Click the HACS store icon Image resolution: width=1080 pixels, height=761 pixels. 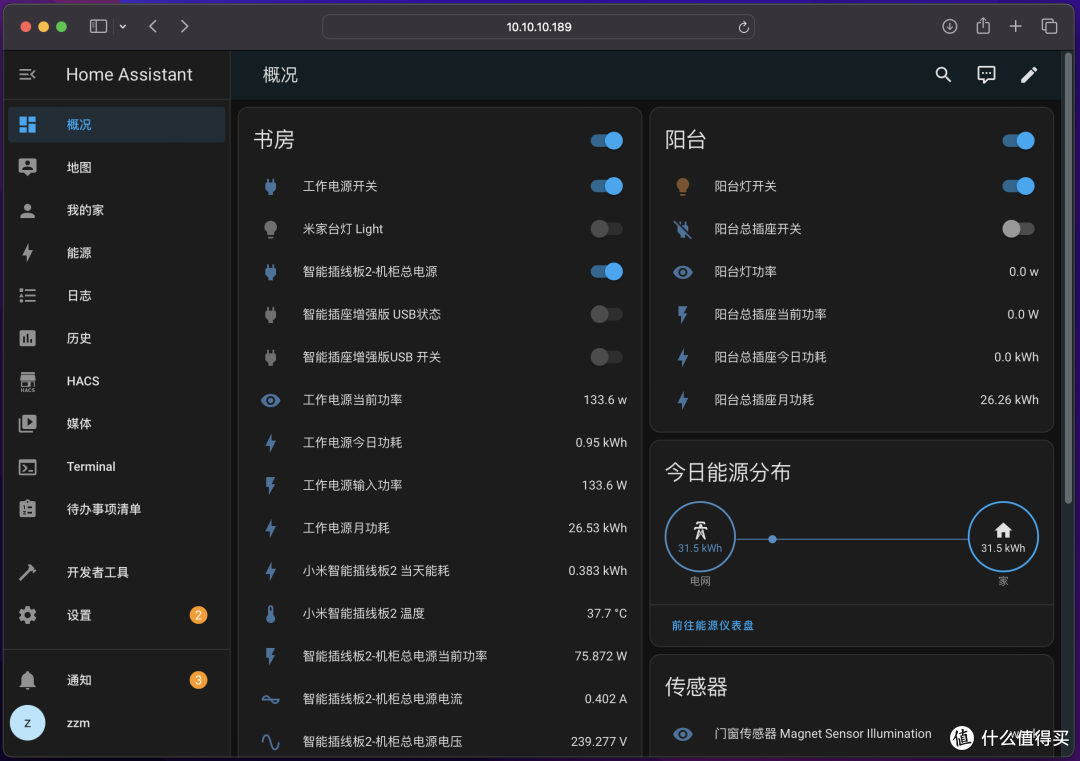[x=28, y=382]
